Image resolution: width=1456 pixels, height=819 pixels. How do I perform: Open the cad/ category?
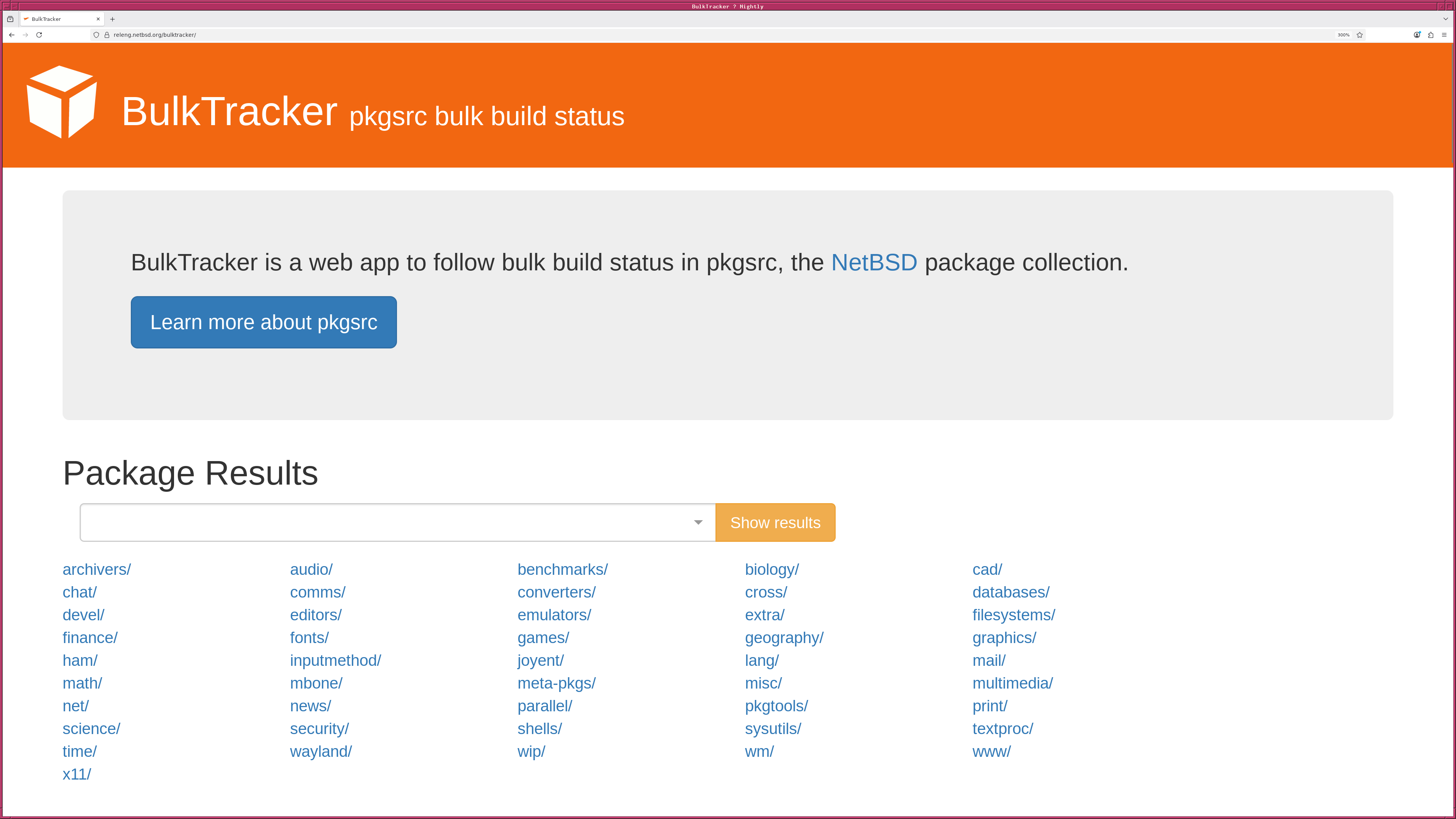pyautogui.click(x=987, y=570)
